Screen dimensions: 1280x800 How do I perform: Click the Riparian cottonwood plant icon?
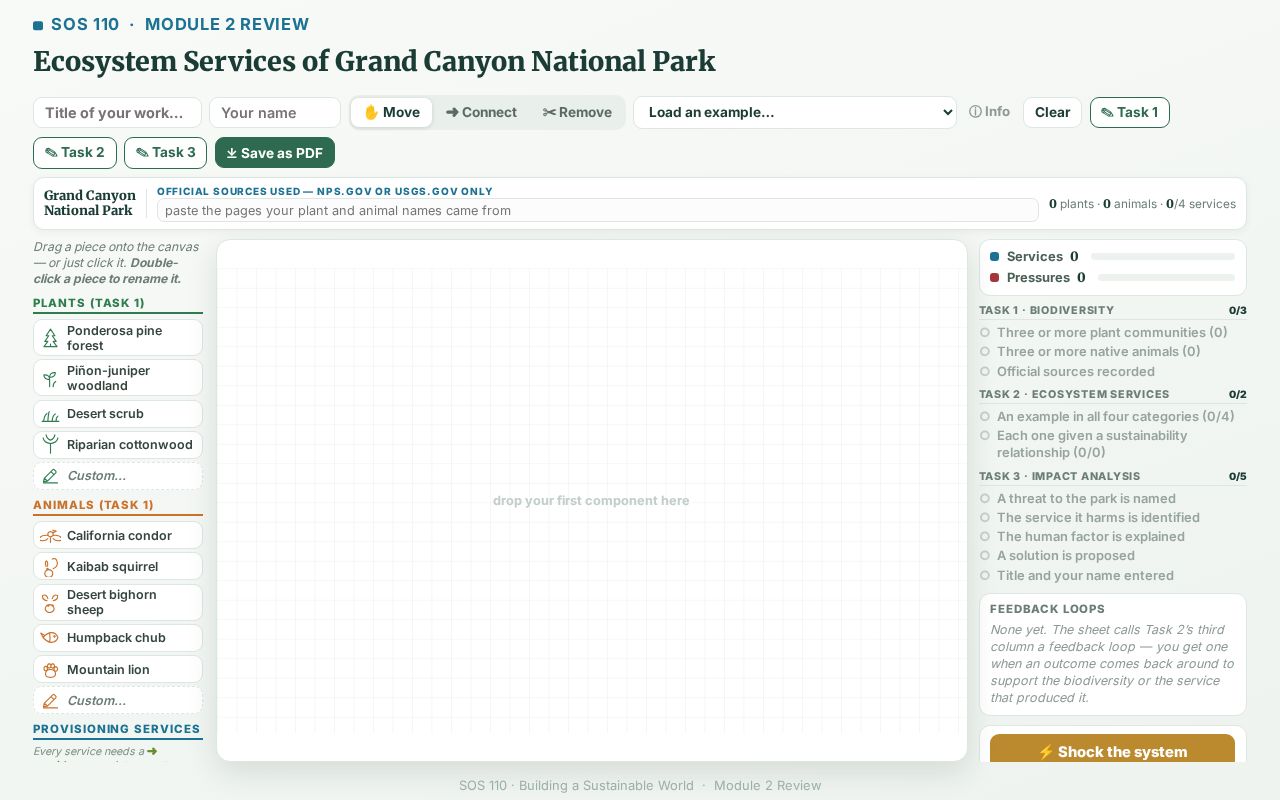point(50,445)
